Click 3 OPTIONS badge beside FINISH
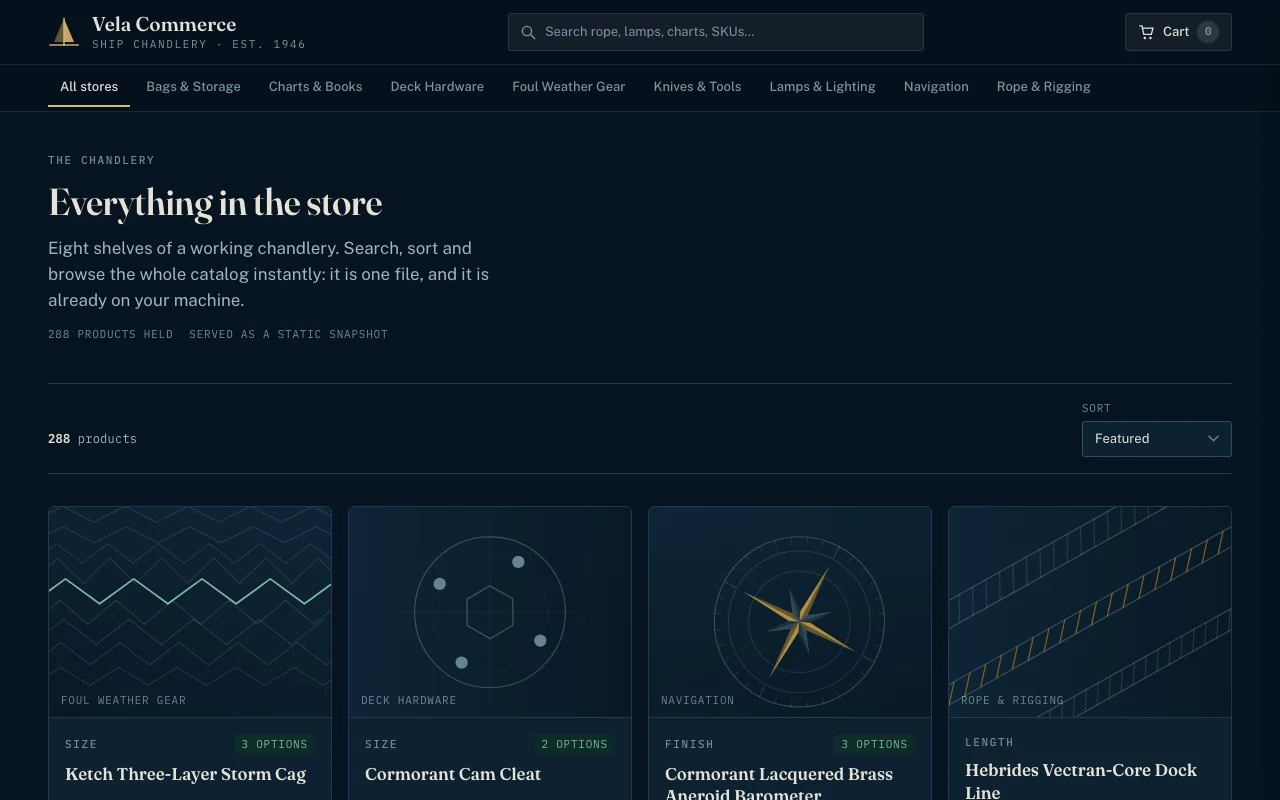 point(875,744)
